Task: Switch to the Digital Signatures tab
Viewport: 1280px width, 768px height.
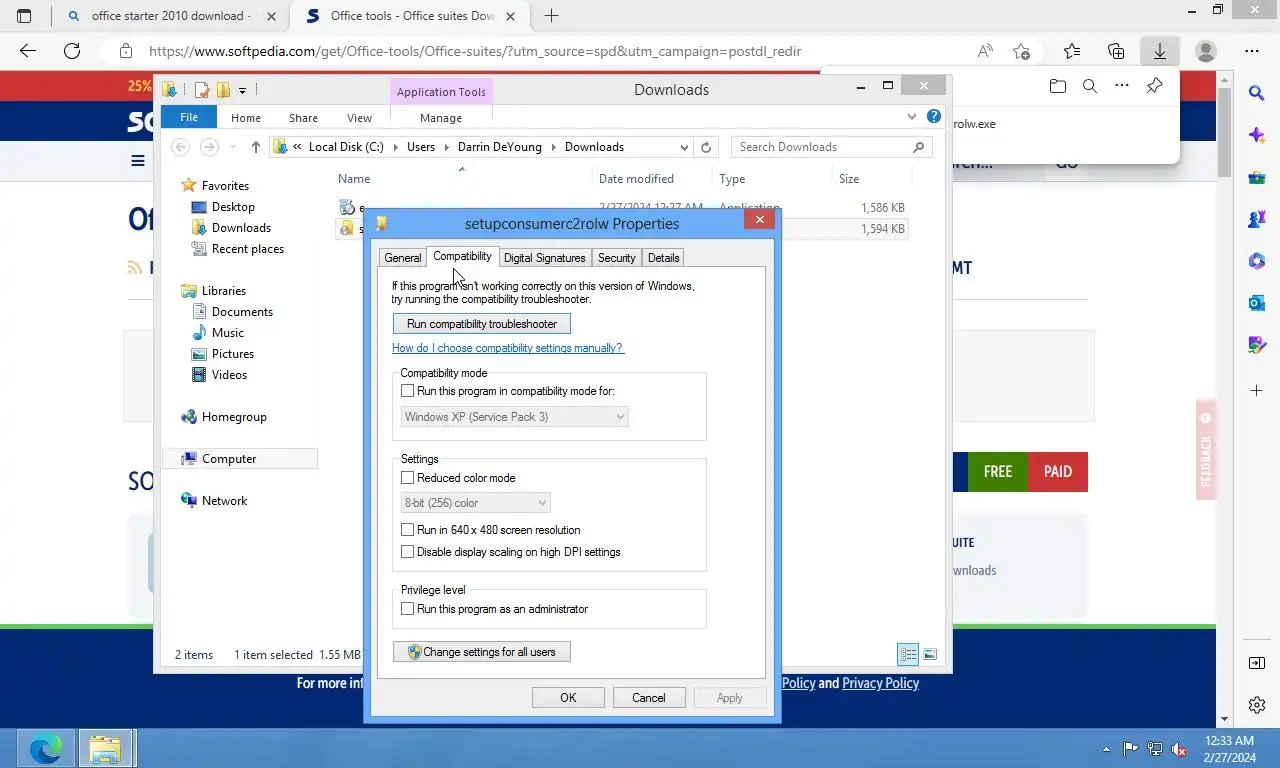Action: [544, 258]
